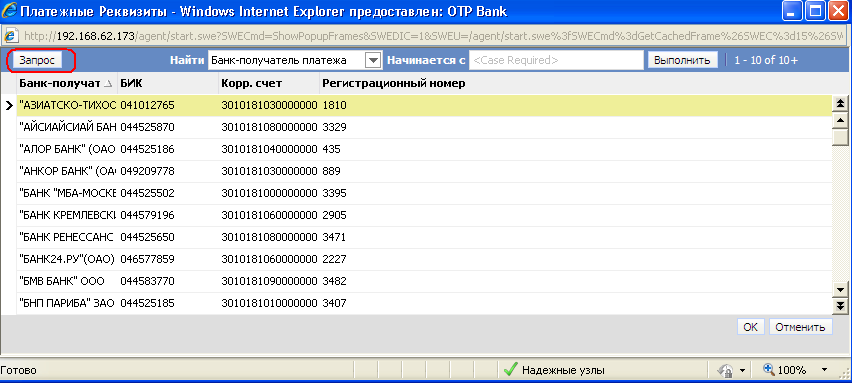The image size is (852, 383).
Task: Click BIK cell 044525650
Action: pos(147,237)
